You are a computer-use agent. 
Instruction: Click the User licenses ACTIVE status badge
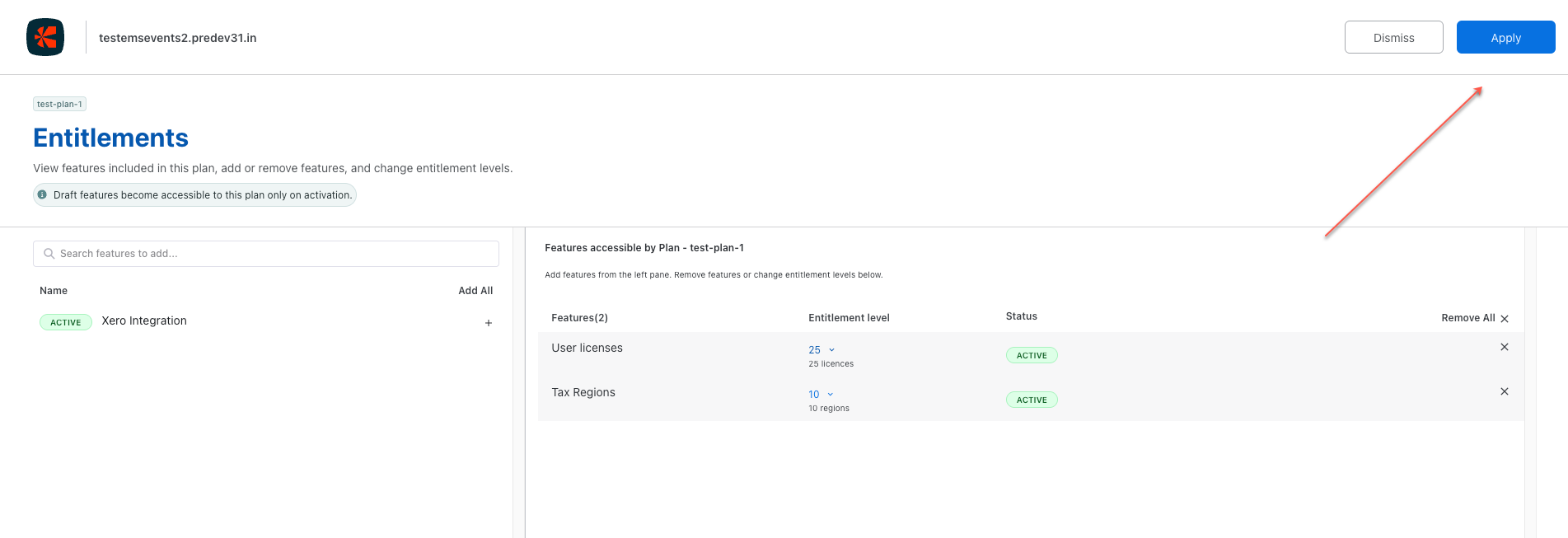click(x=1031, y=355)
